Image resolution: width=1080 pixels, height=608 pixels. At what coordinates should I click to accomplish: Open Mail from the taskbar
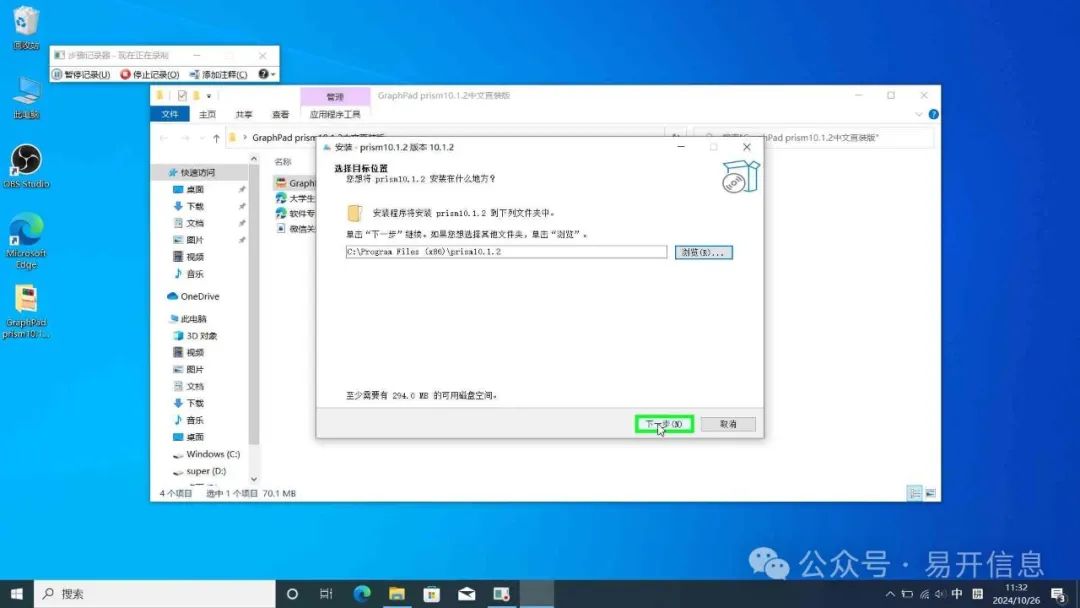point(466,594)
